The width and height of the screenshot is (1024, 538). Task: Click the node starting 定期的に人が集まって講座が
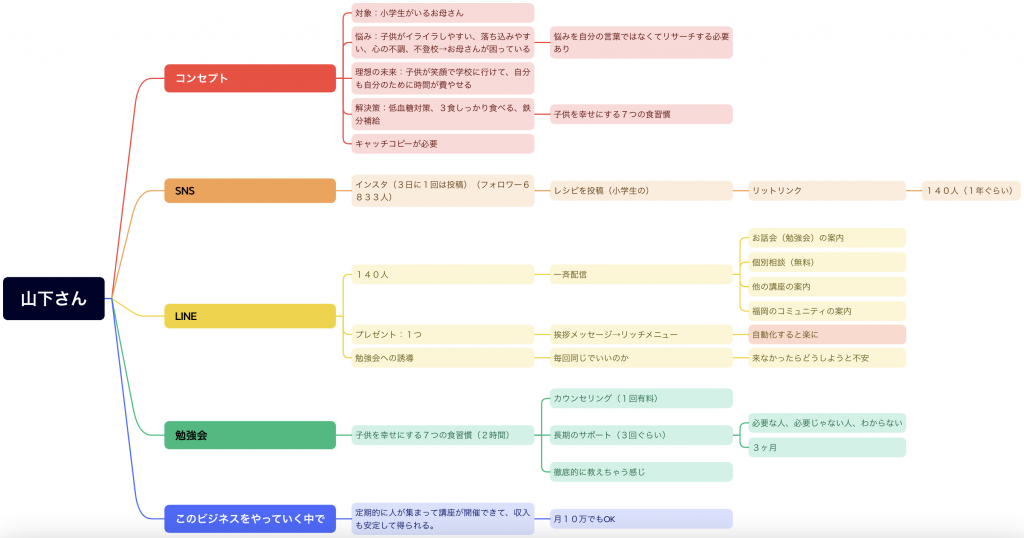[443, 519]
